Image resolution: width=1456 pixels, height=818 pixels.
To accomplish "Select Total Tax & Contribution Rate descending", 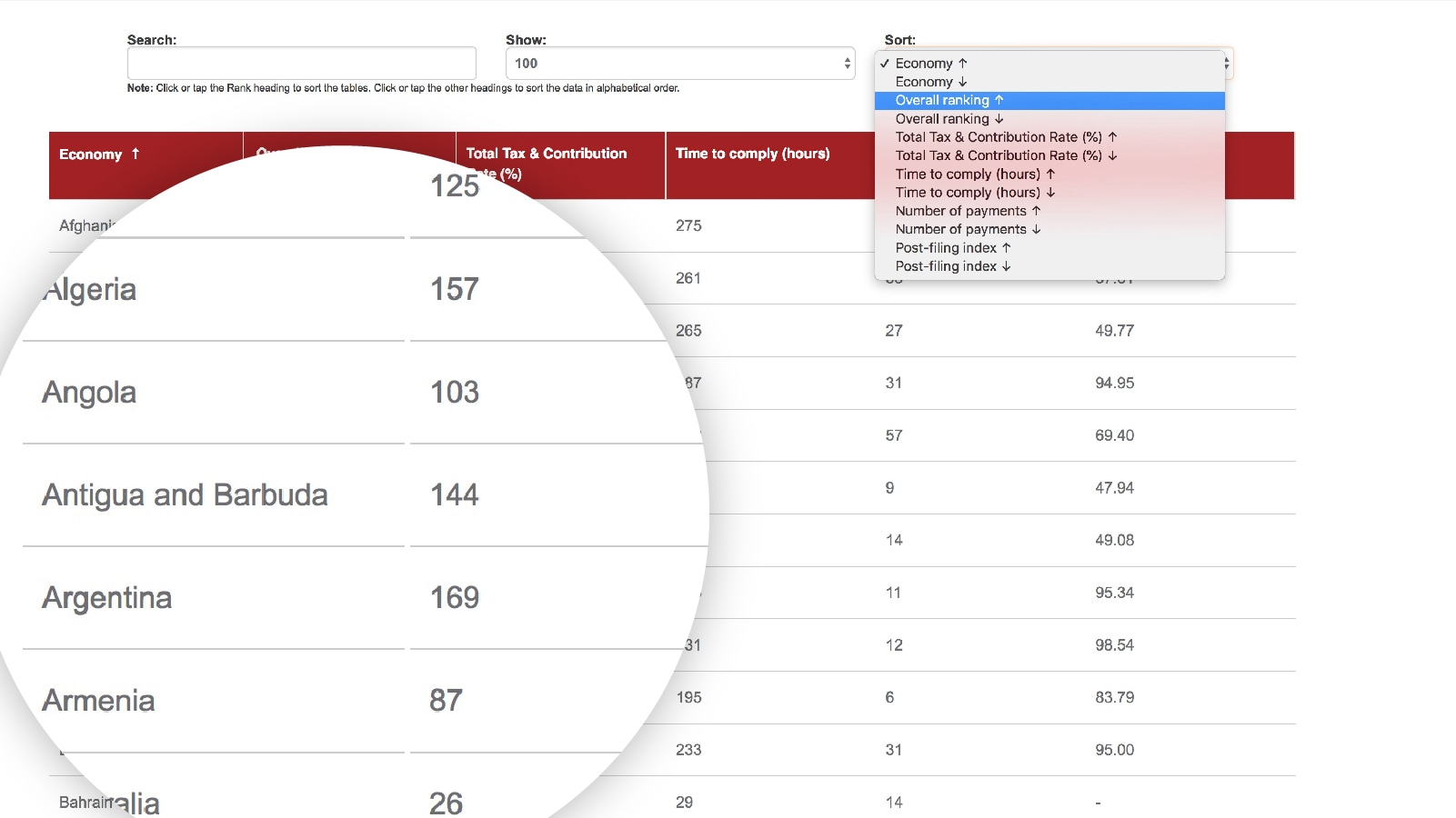I will (1005, 155).
